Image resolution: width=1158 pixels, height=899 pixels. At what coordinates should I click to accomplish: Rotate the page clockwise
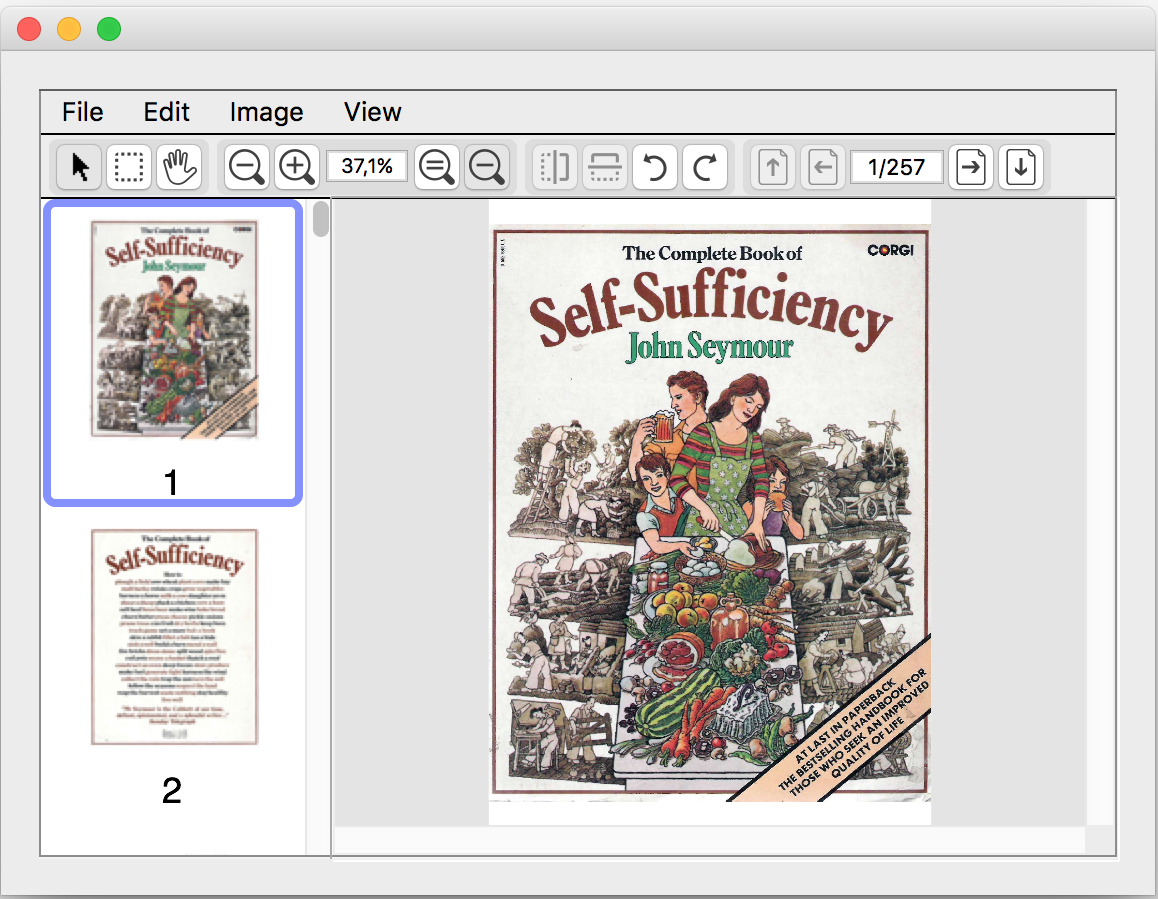tap(705, 167)
